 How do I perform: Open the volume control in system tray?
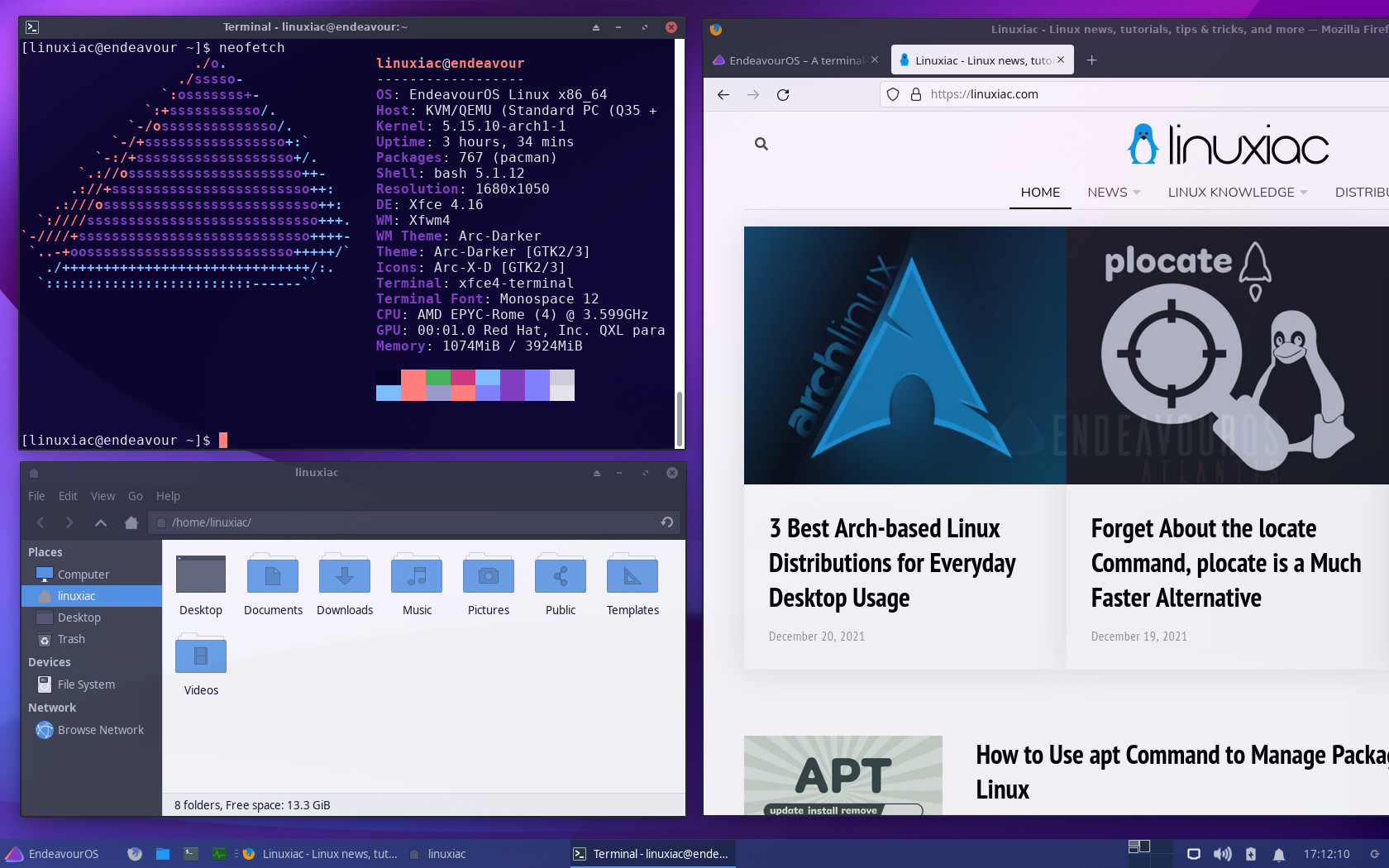pyautogui.click(x=1222, y=854)
